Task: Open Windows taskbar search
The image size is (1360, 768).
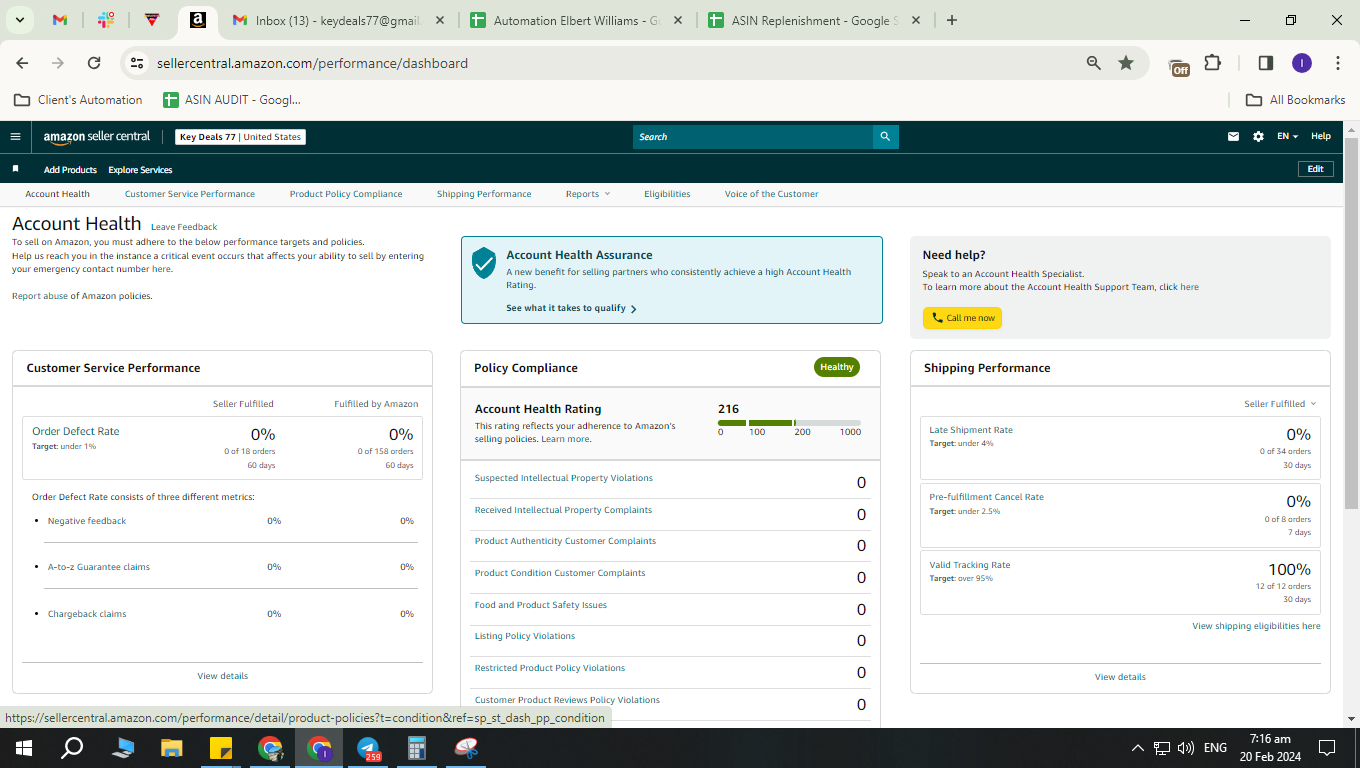Action: coord(72,748)
